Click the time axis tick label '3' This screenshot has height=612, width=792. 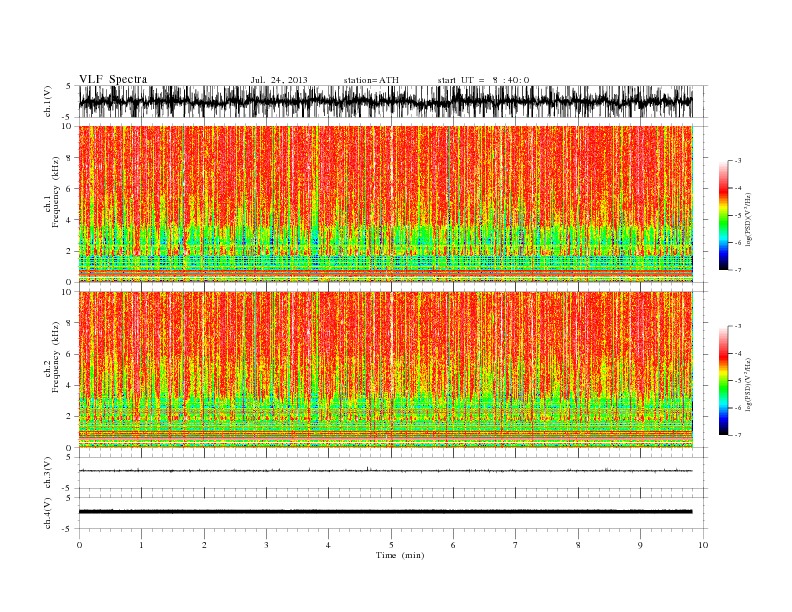pyautogui.click(x=266, y=545)
